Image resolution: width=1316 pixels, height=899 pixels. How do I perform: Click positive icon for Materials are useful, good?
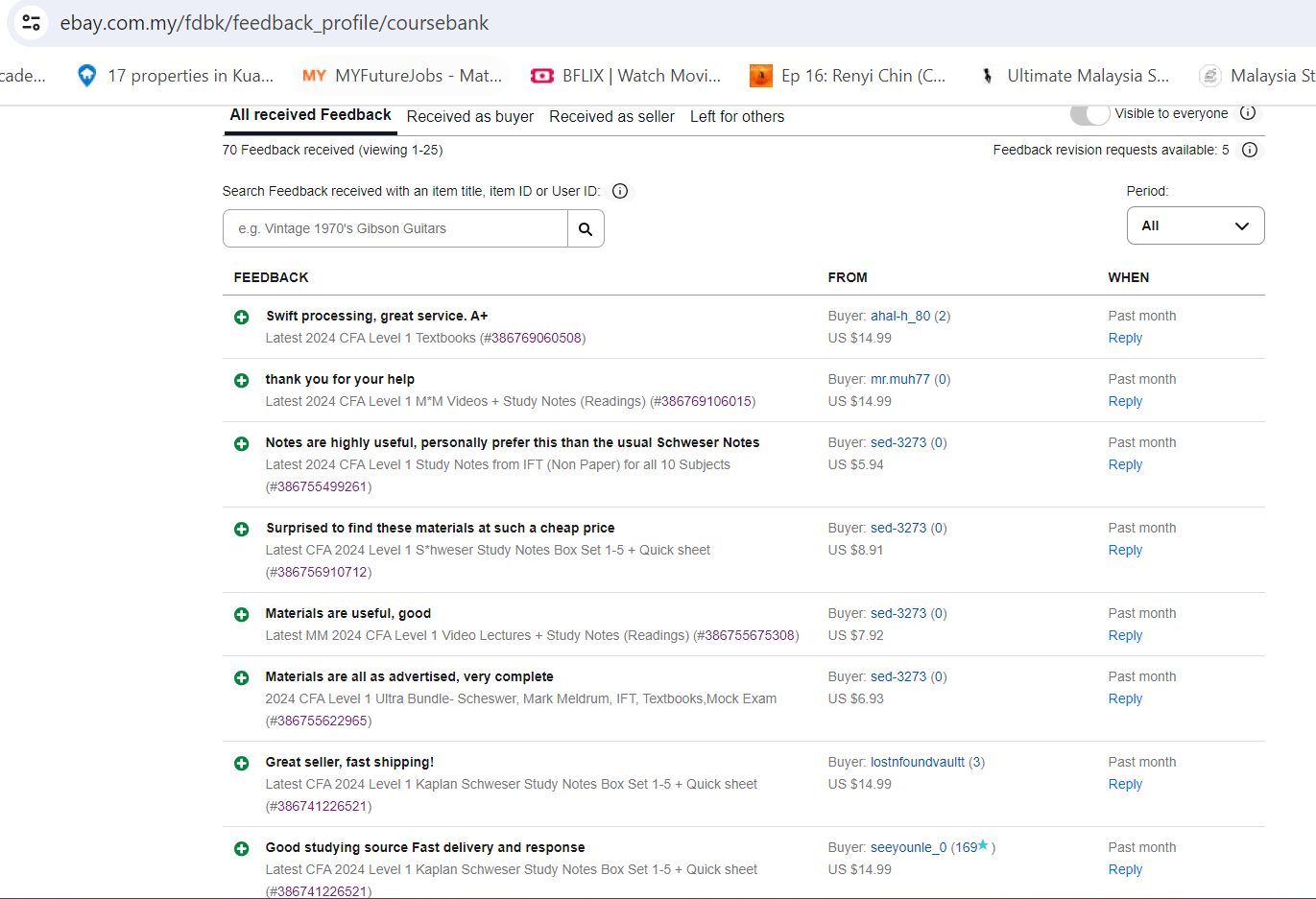242,614
